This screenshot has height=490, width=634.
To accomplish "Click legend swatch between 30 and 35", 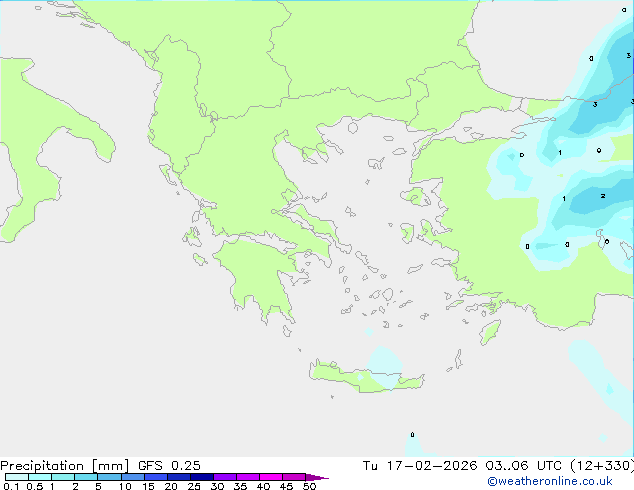I will (224, 477).
